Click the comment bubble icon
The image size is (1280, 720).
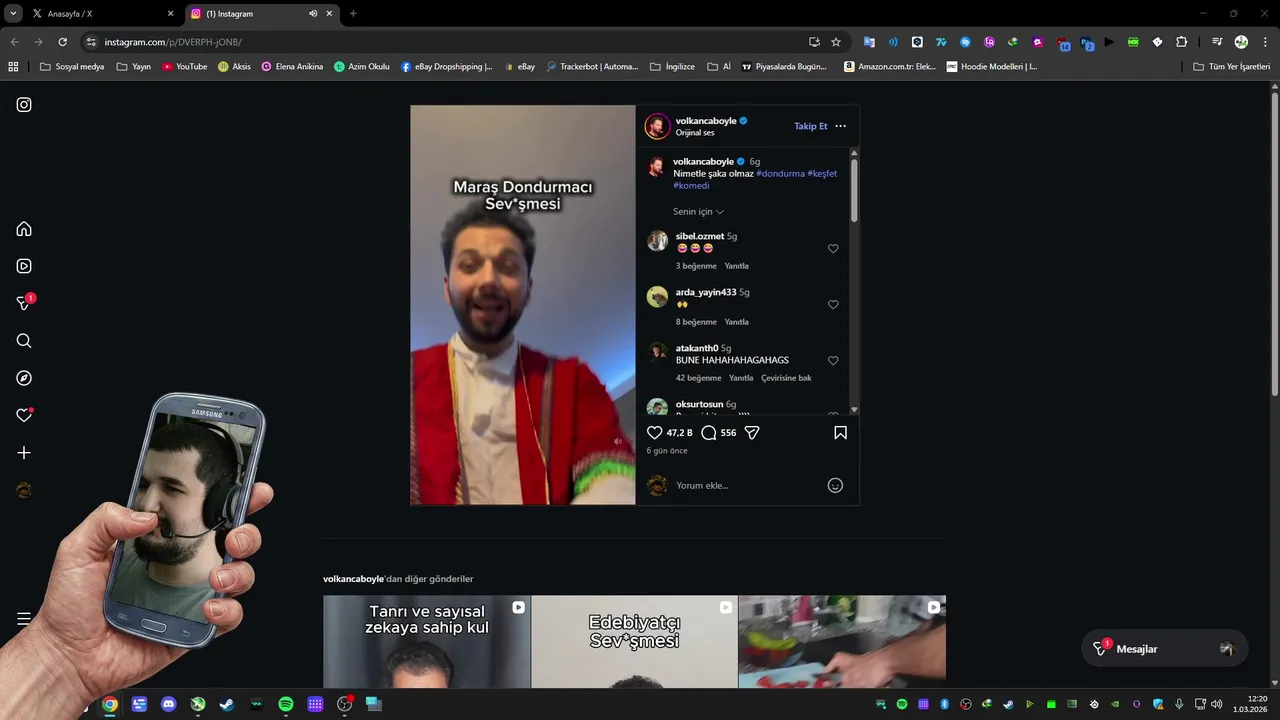[709, 433]
